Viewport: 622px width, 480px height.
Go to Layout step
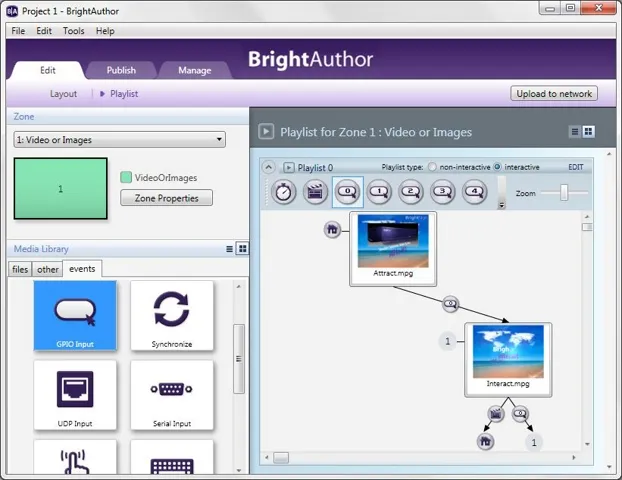pos(63,94)
